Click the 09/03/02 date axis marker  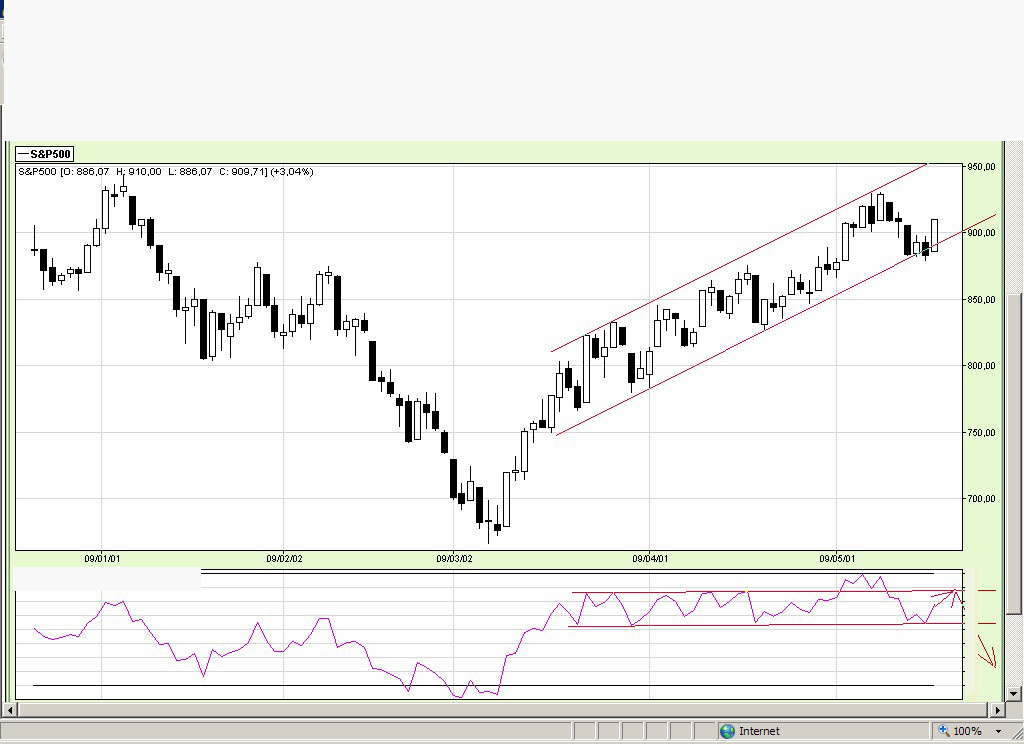454,558
